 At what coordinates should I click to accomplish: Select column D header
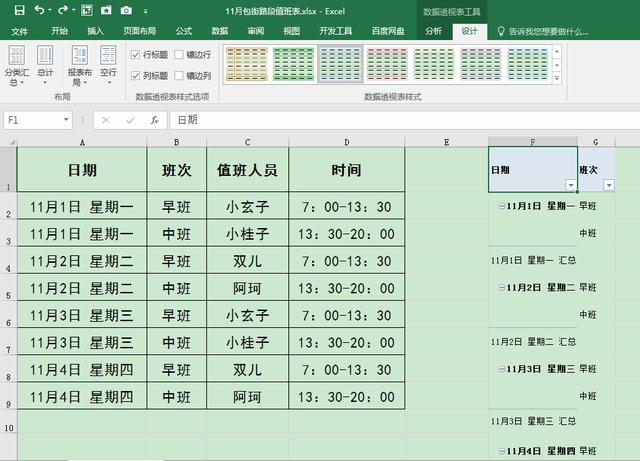(347, 142)
